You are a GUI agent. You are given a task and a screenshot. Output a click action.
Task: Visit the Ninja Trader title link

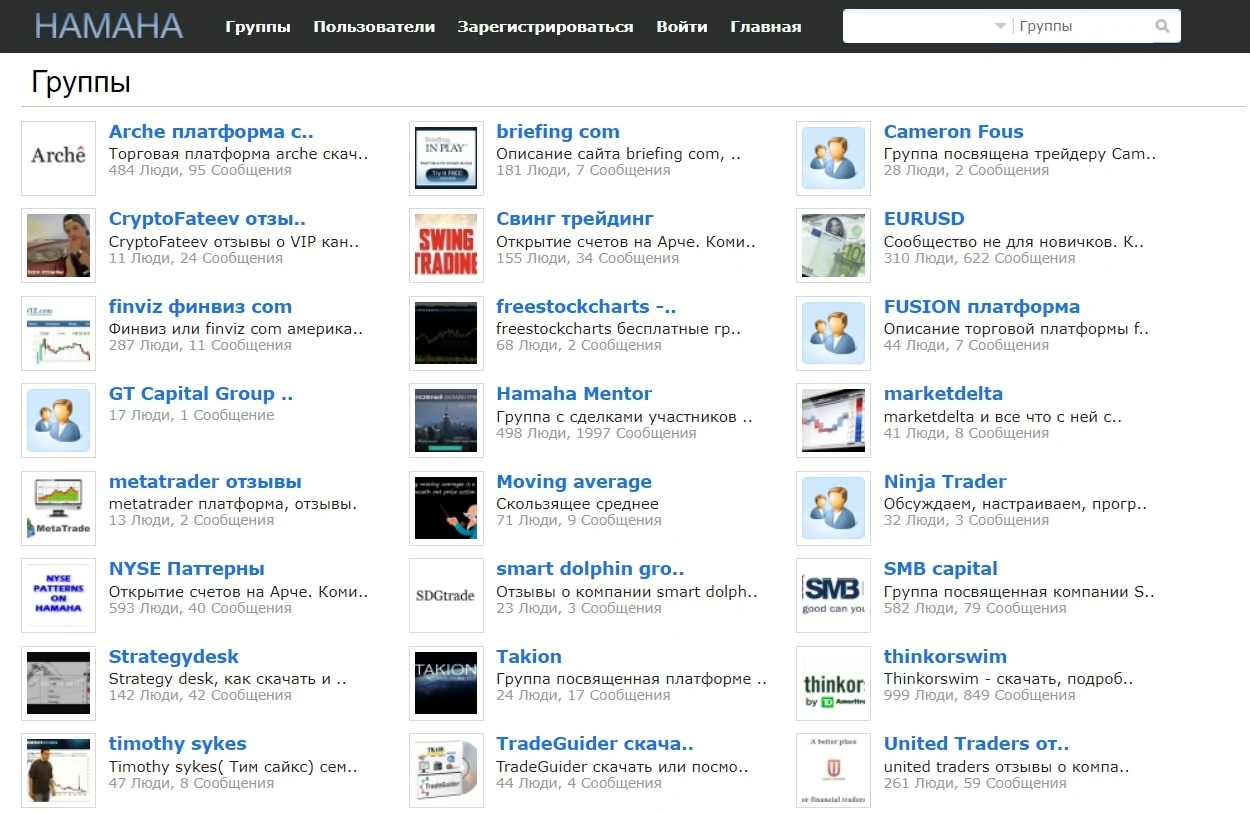point(945,481)
